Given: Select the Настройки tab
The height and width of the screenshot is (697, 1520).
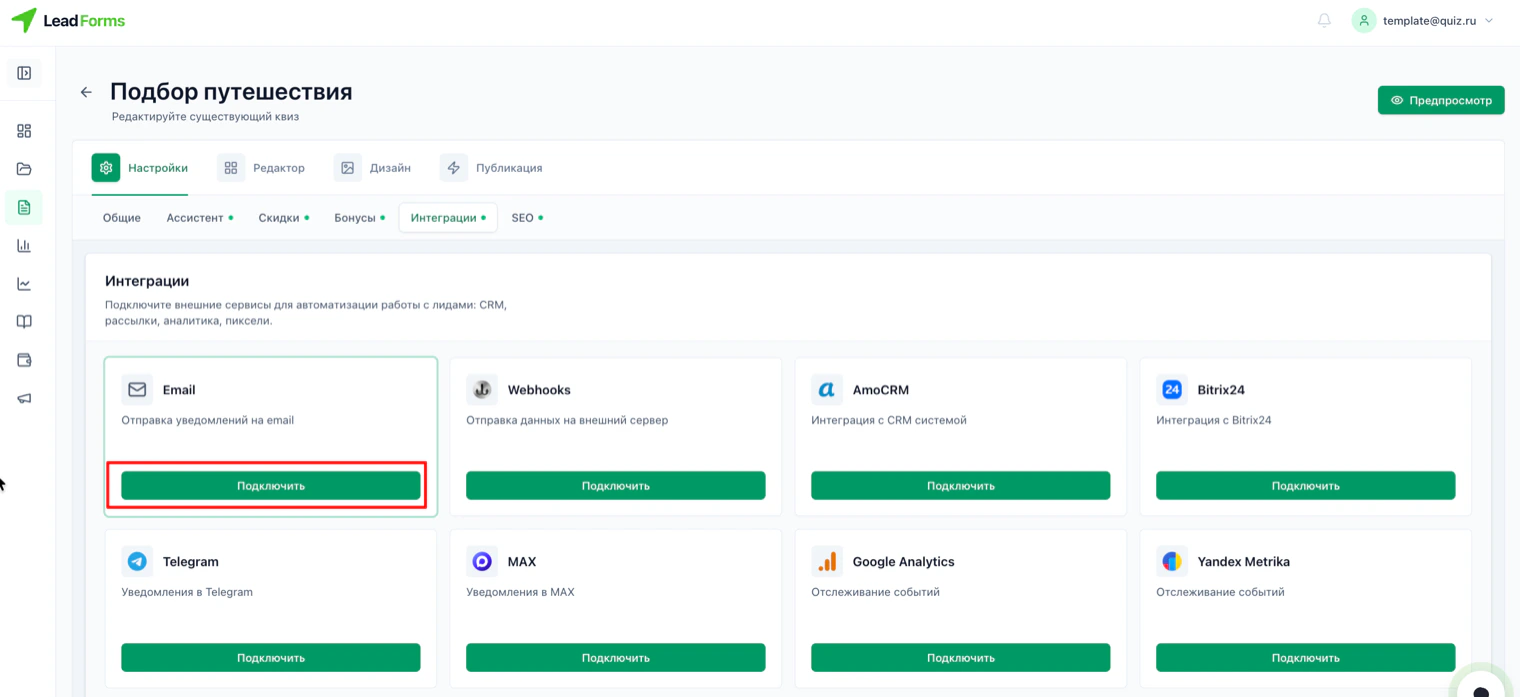Looking at the screenshot, I should tap(140, 168).
